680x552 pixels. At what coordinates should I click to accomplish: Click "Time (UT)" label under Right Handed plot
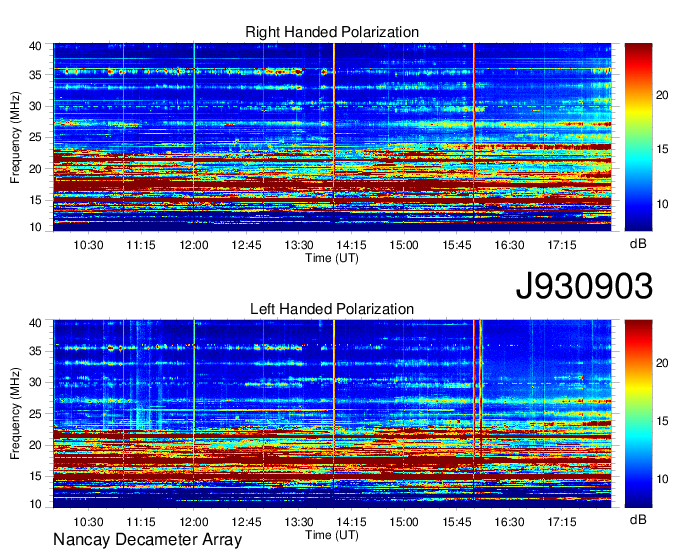[x=332, y=258]
